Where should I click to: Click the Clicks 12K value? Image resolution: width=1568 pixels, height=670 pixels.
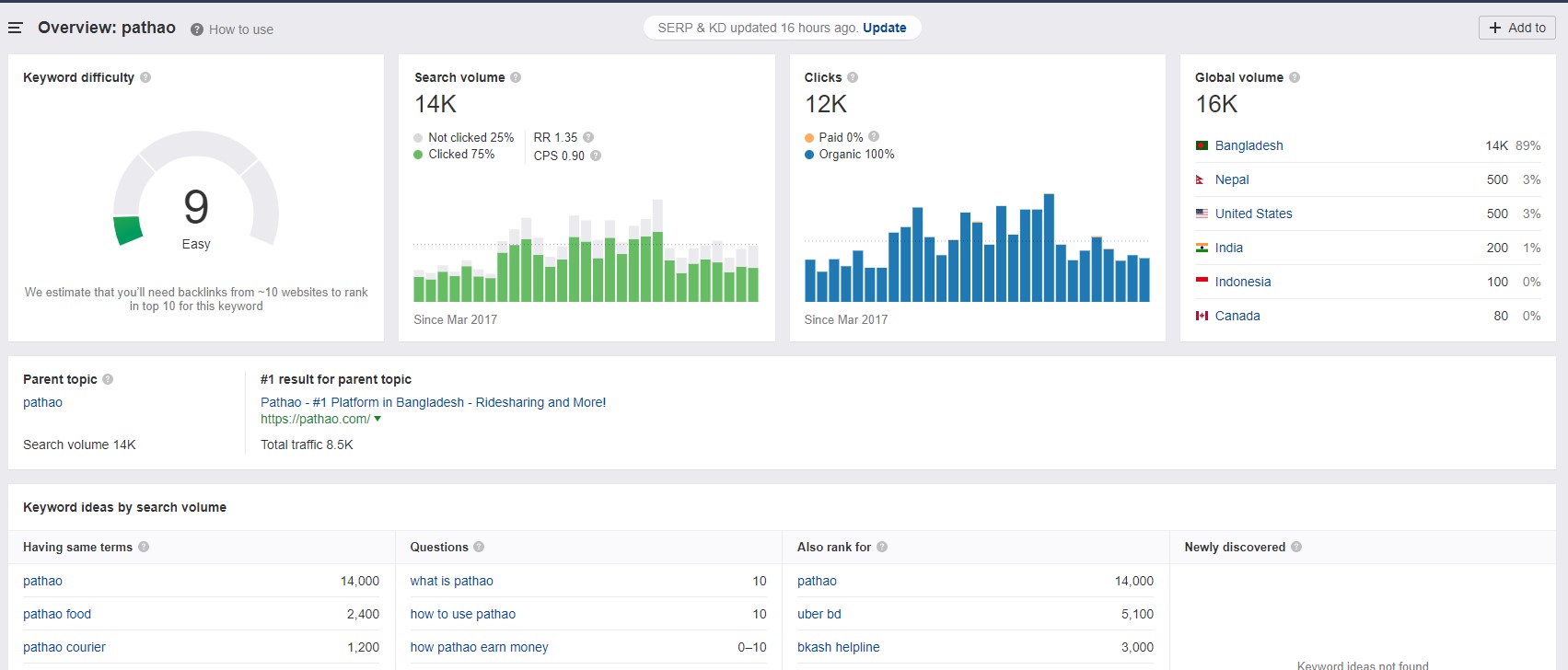[x=826, y=104]
